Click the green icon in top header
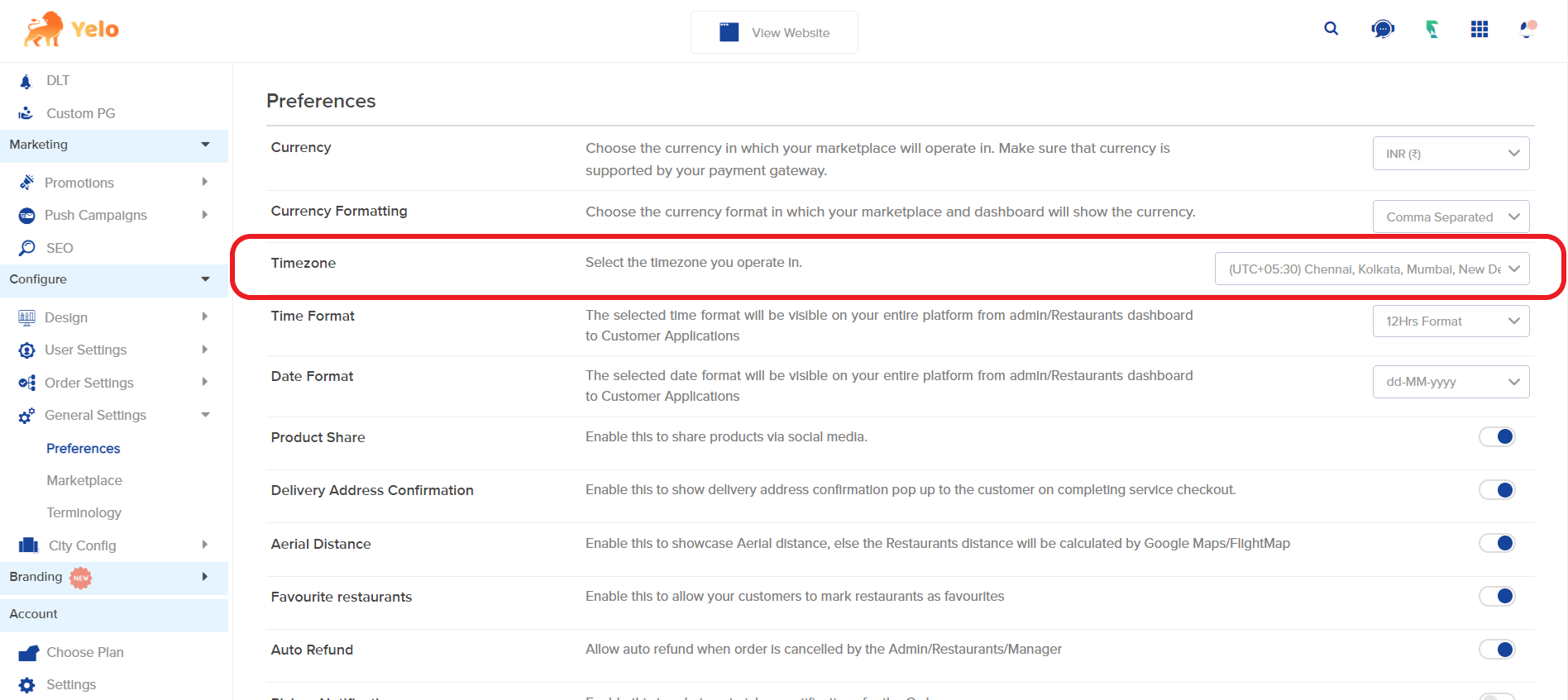 pos(1432,30)
